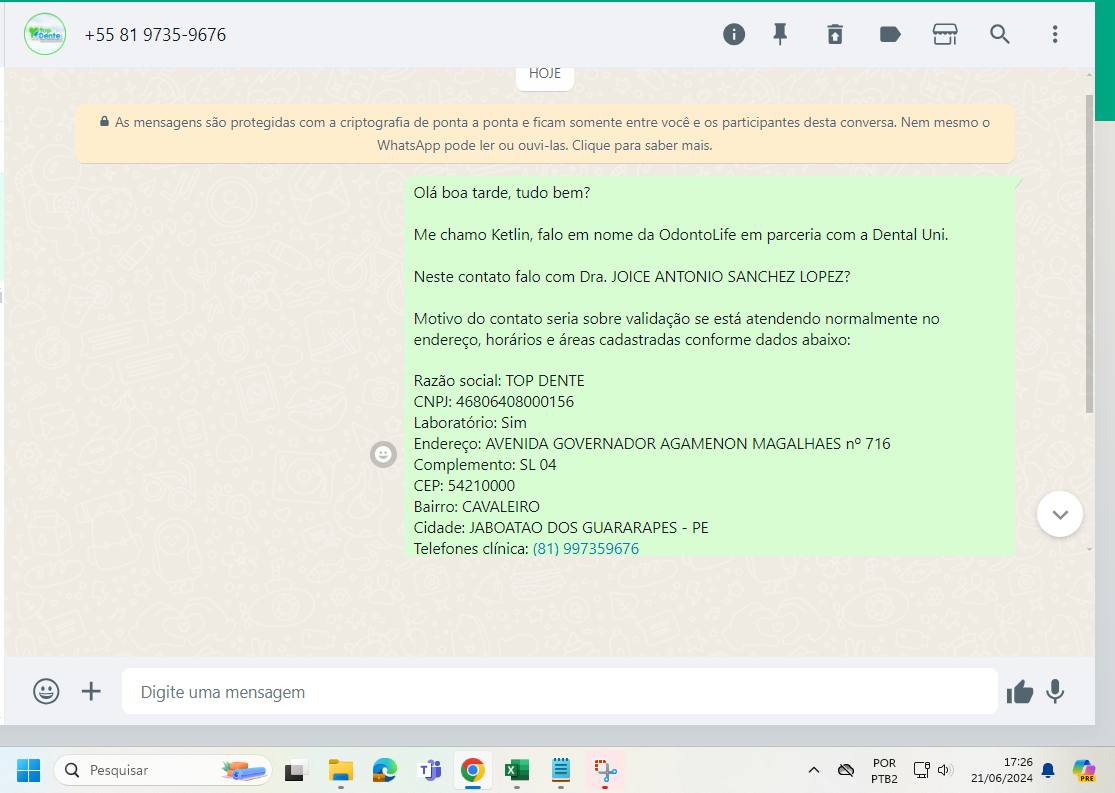
Task: Open the clock showing 17:26 21/06/2024
Action: pyautogui.click(x=1002, y=770)
